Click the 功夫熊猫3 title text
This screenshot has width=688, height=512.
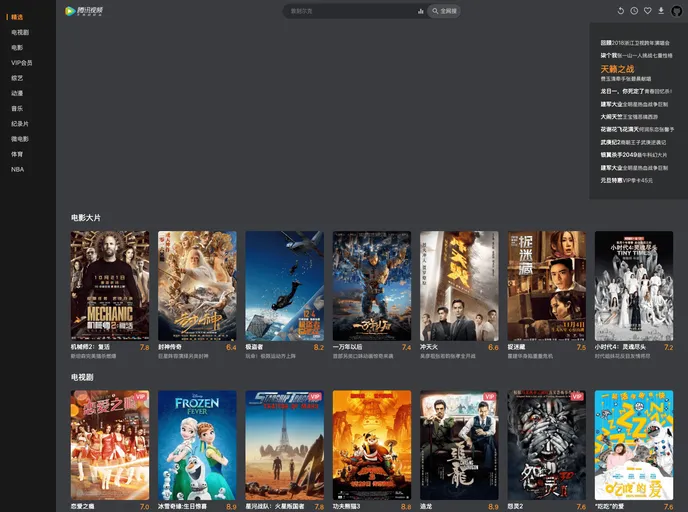(x=346, y=506)
